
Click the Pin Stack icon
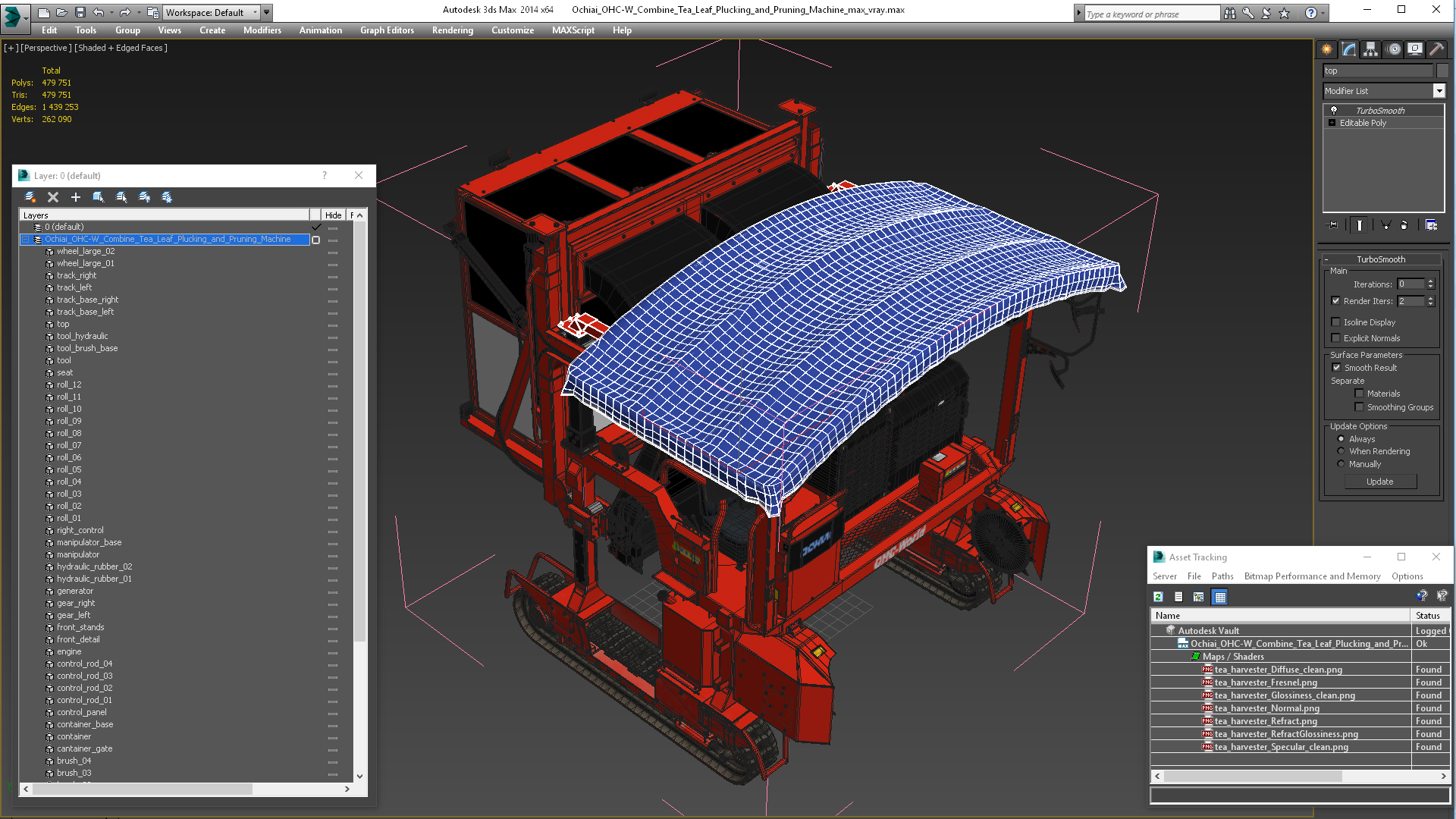(x=1332, y=225)
